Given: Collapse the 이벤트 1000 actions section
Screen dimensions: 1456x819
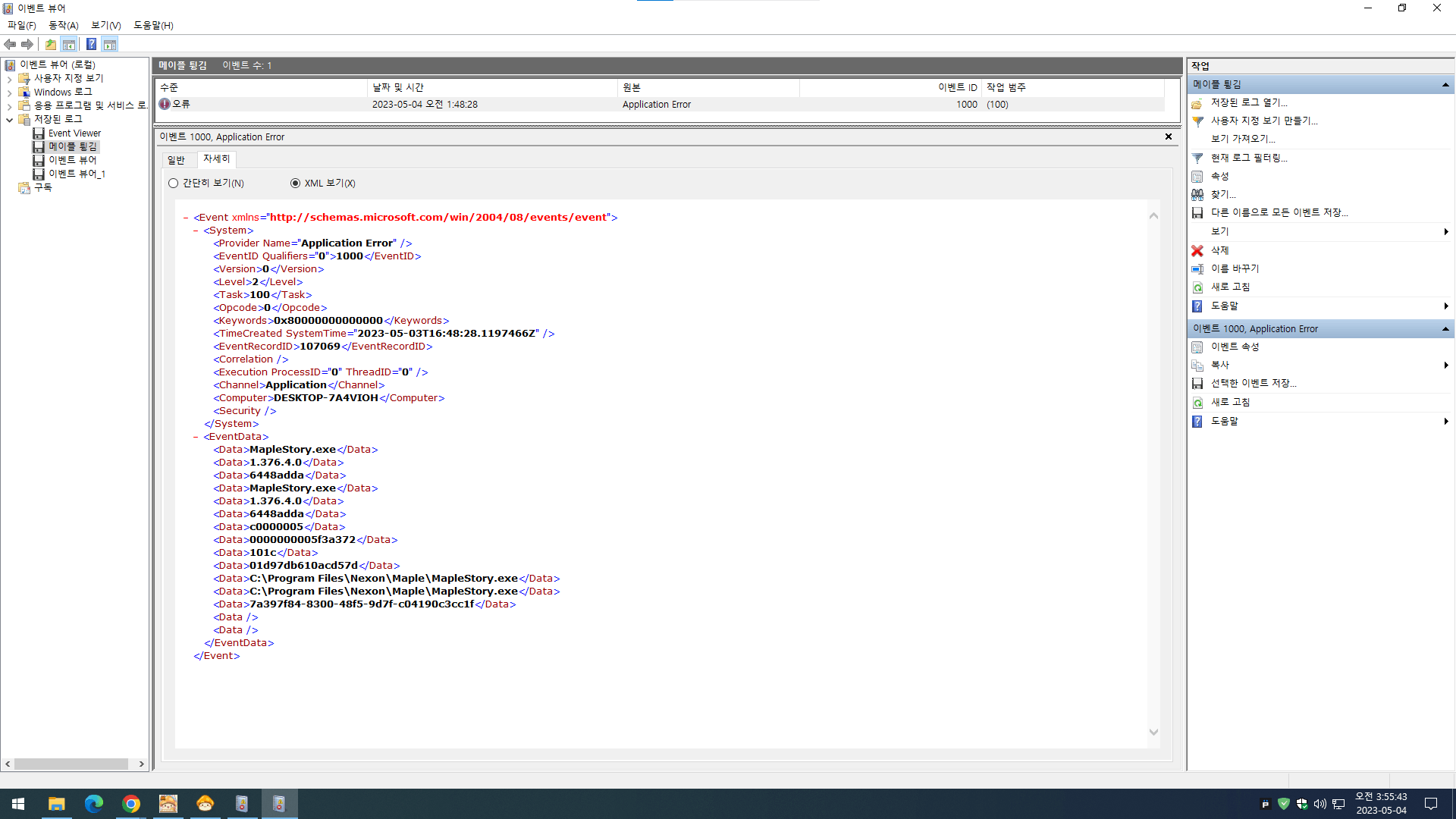Looking at the screenshot, I should 1445,329.
